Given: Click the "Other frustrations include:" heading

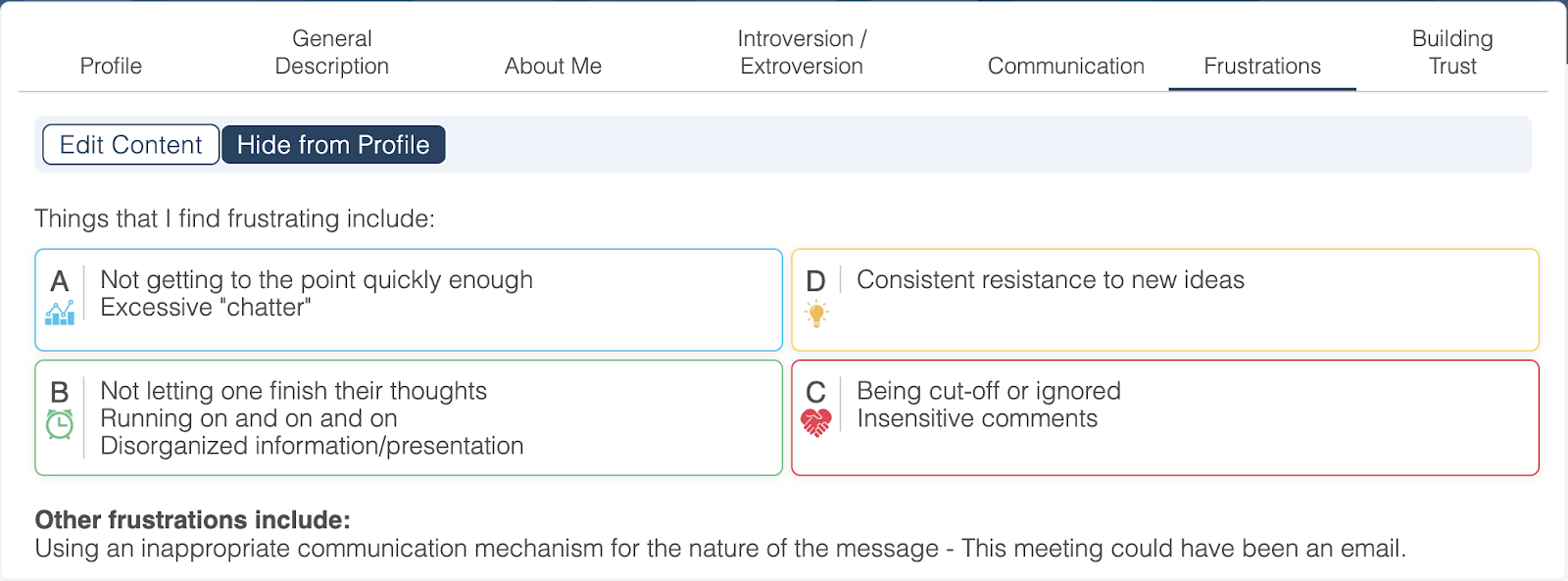Looking at the screenshot, I should click(x=193, y=519).
